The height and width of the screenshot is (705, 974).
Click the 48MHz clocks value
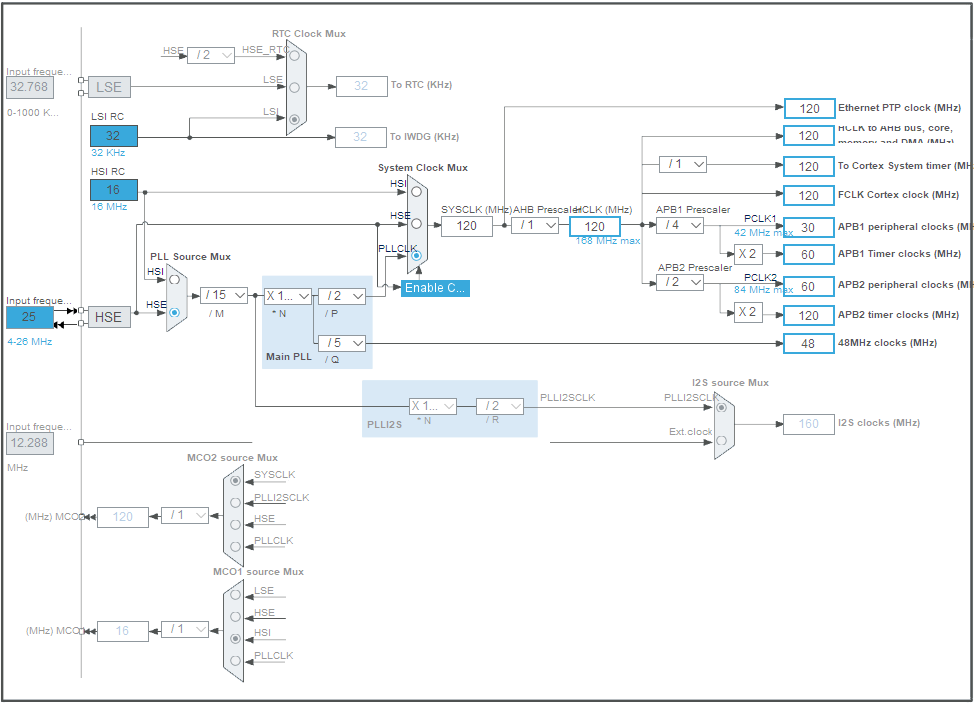pos(809,343)
